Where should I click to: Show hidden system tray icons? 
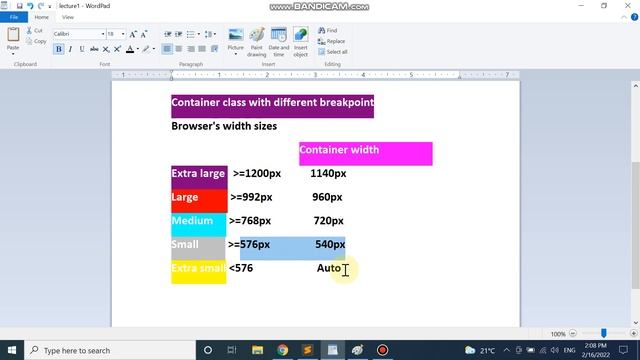pos(507,350)
